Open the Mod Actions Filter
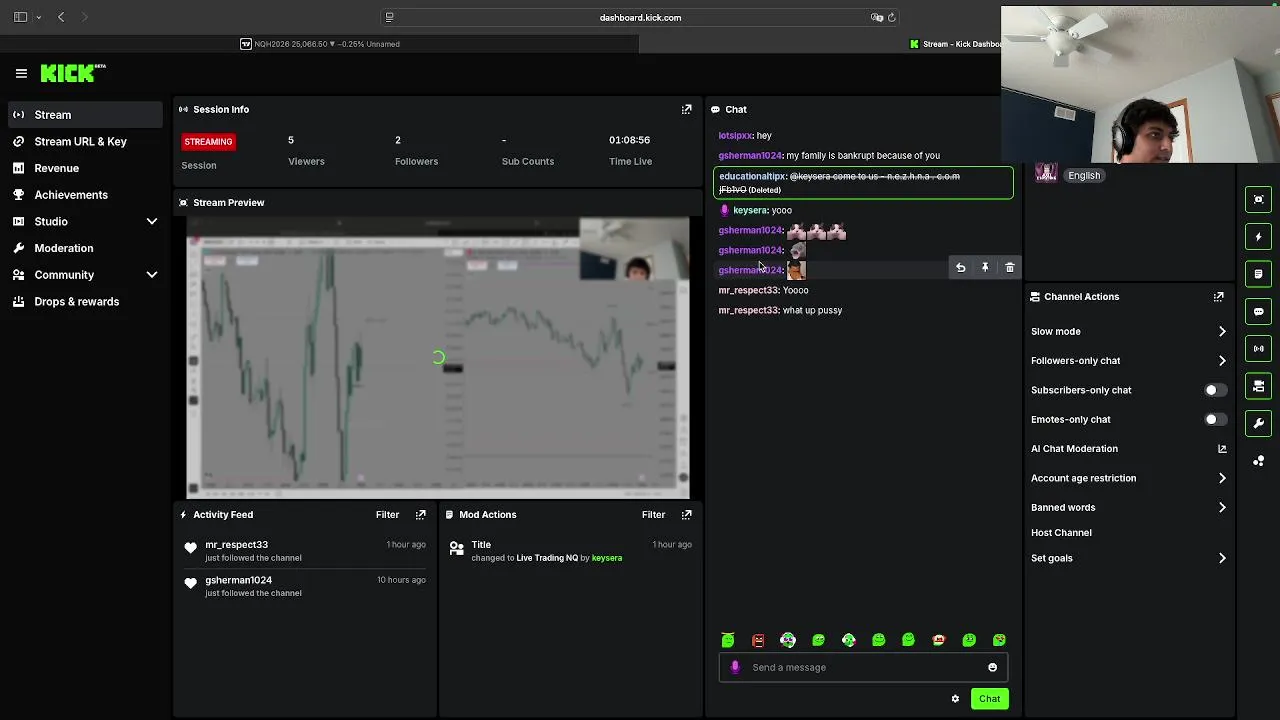The width and height of the screenshot is (1280, 720). (x=653, y=514)
